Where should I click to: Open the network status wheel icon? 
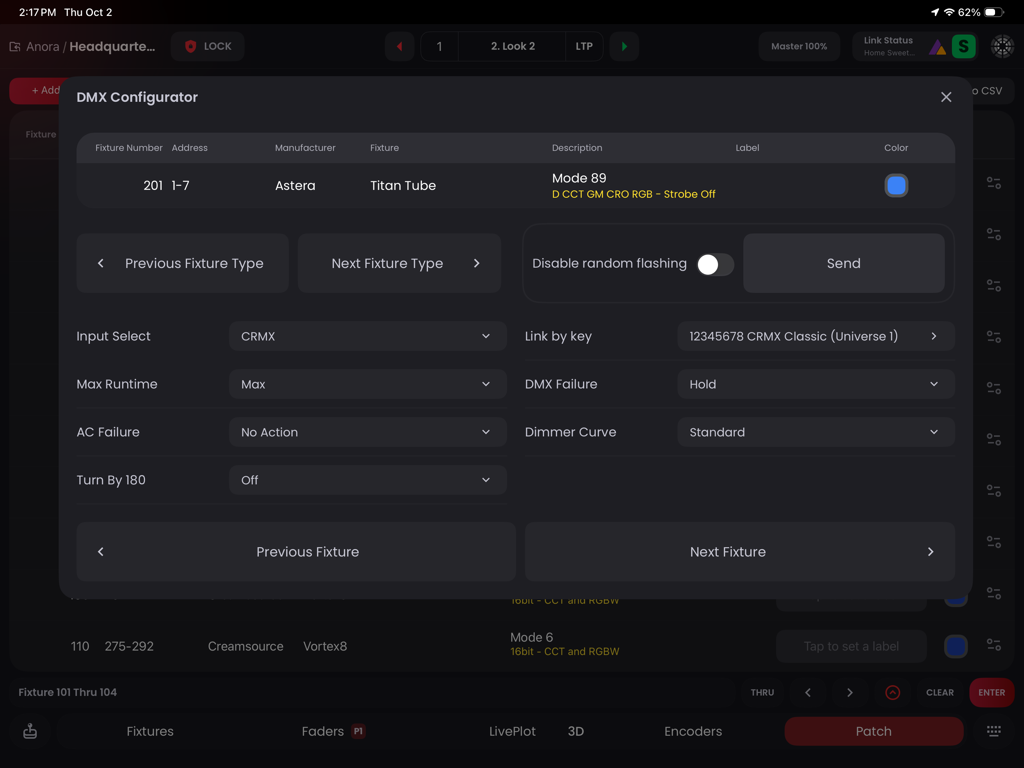click(1001, 46)
